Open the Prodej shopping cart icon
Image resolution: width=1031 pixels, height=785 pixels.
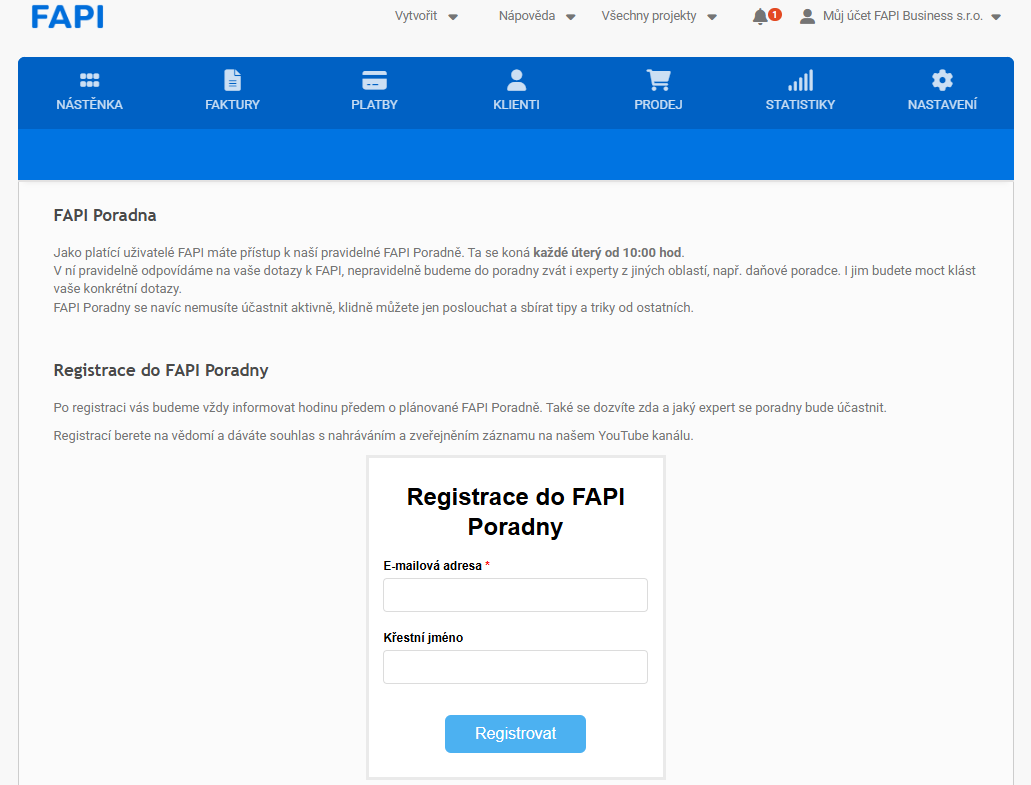tap(658, 80)
